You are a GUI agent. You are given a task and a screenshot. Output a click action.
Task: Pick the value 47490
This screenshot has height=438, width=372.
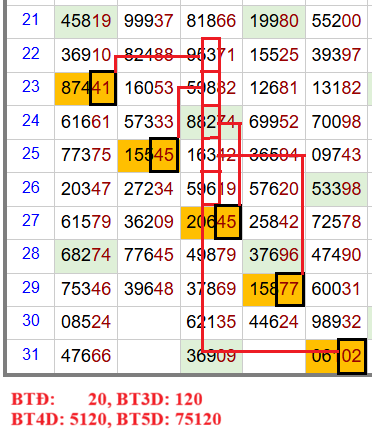pyautogui.click(x=336, y=256)
